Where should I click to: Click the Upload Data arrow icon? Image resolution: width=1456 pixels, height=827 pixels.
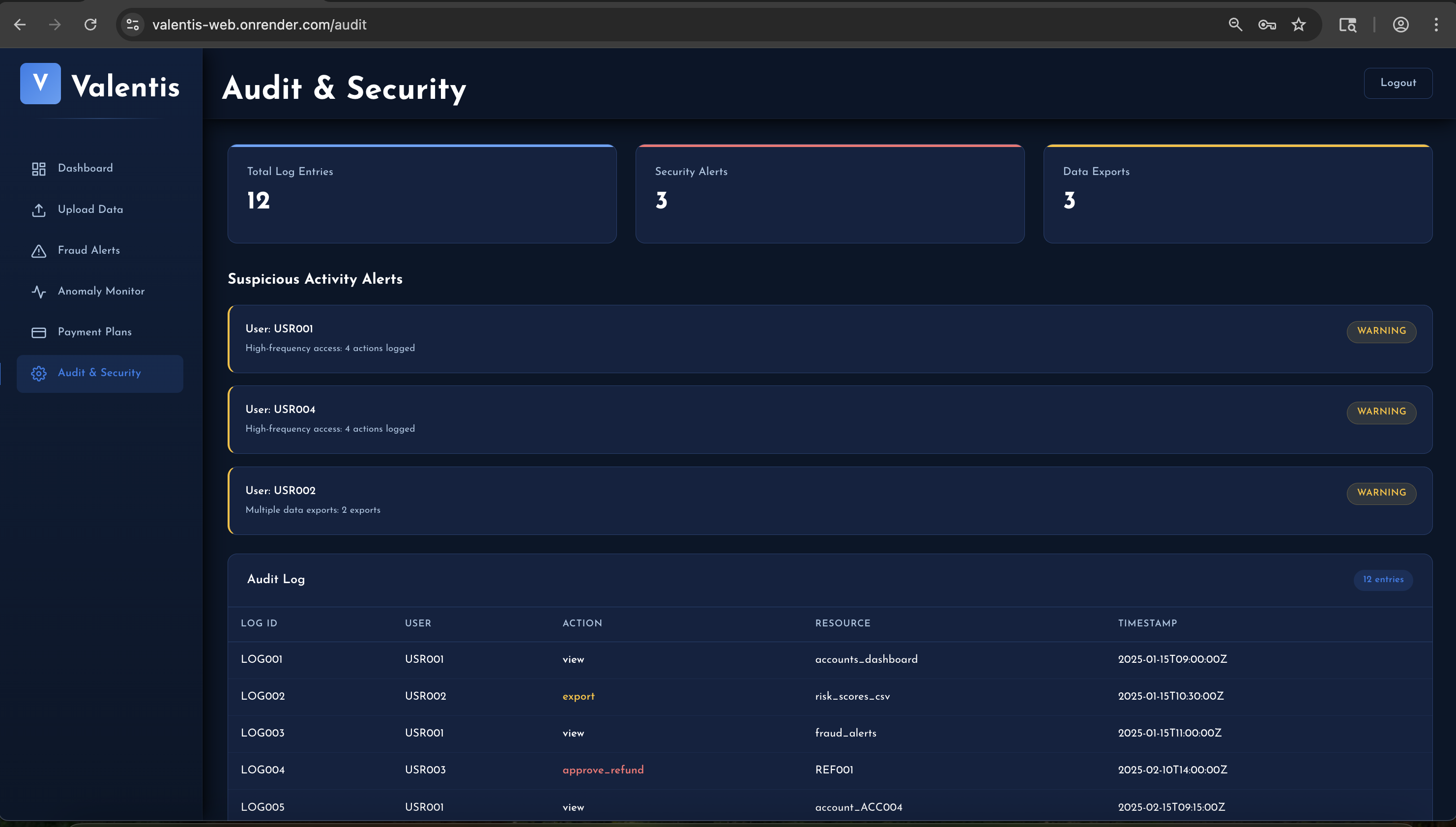[39, 209]
